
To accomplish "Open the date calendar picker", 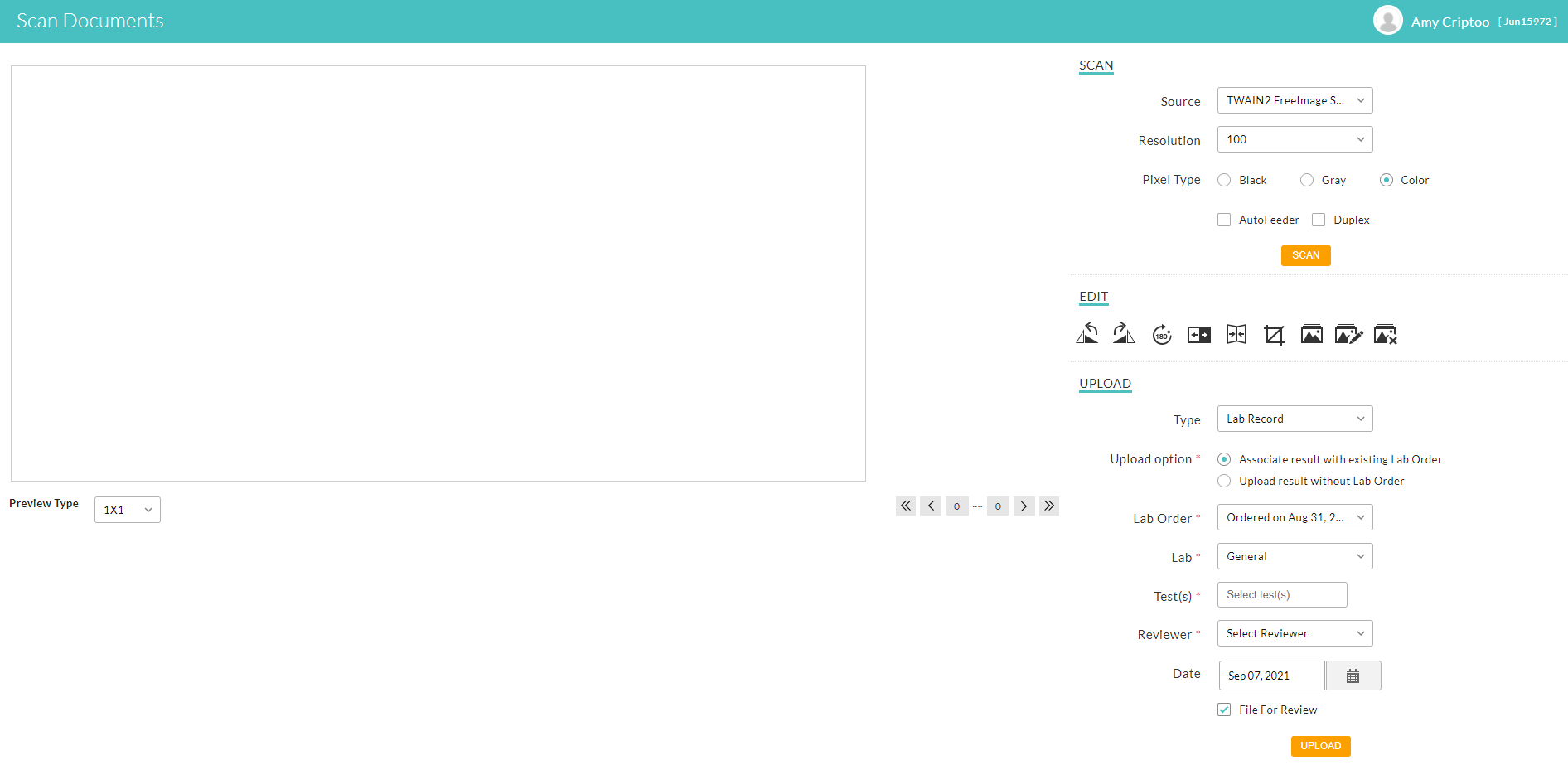I will pos(1353,676).
